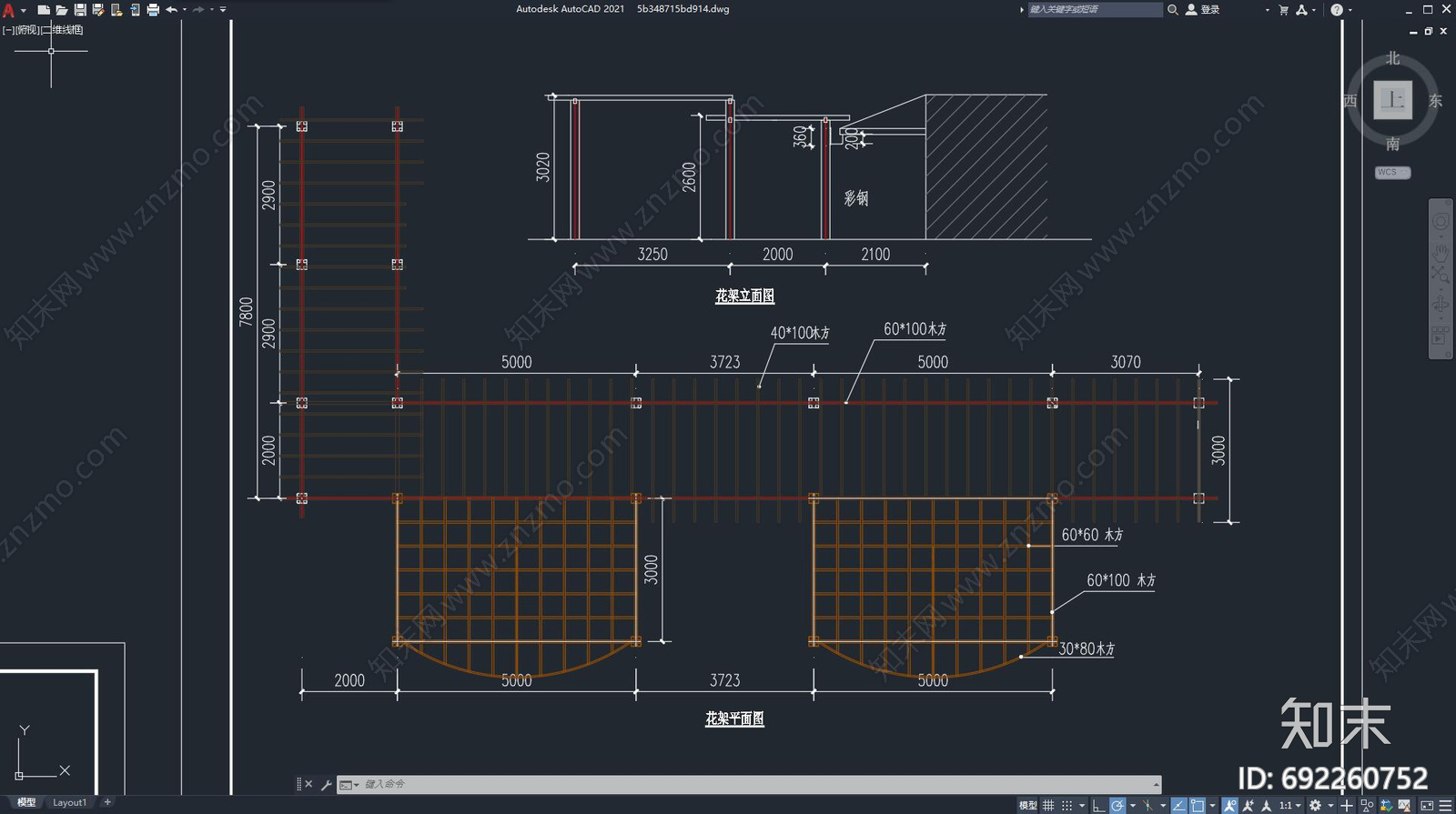1456x814 pixels.
Task: Toggle annotation visibility icon in status bar
Action: (1229, 806)
